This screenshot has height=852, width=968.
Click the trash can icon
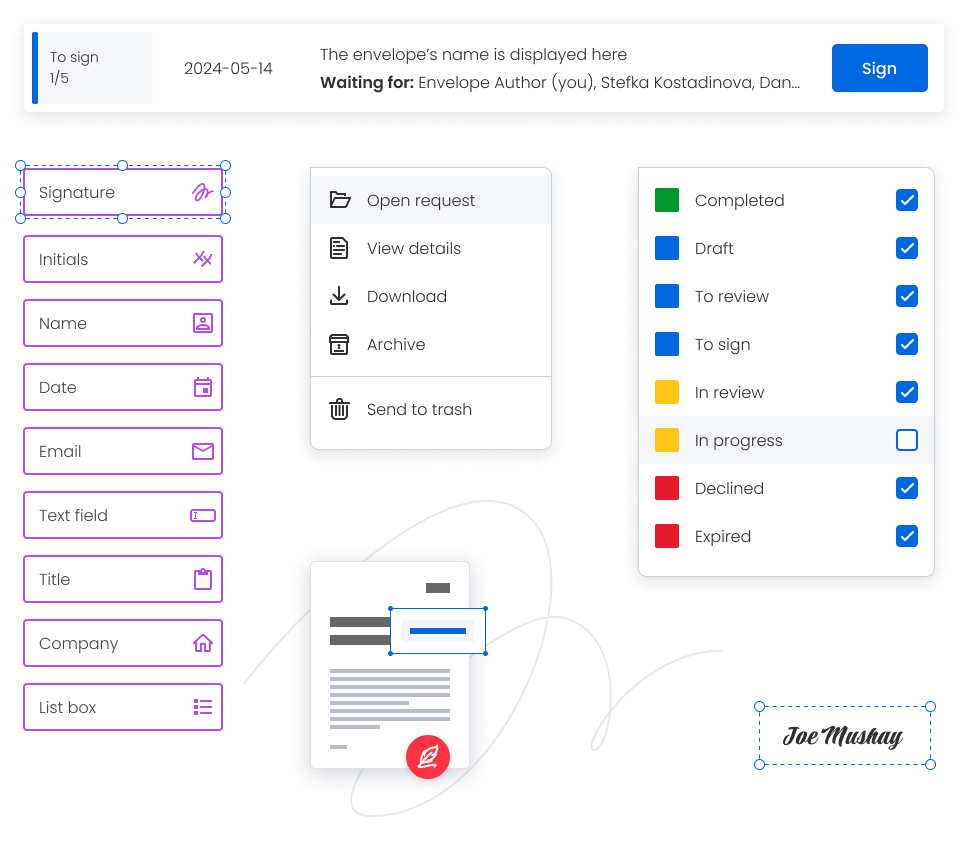339,409
